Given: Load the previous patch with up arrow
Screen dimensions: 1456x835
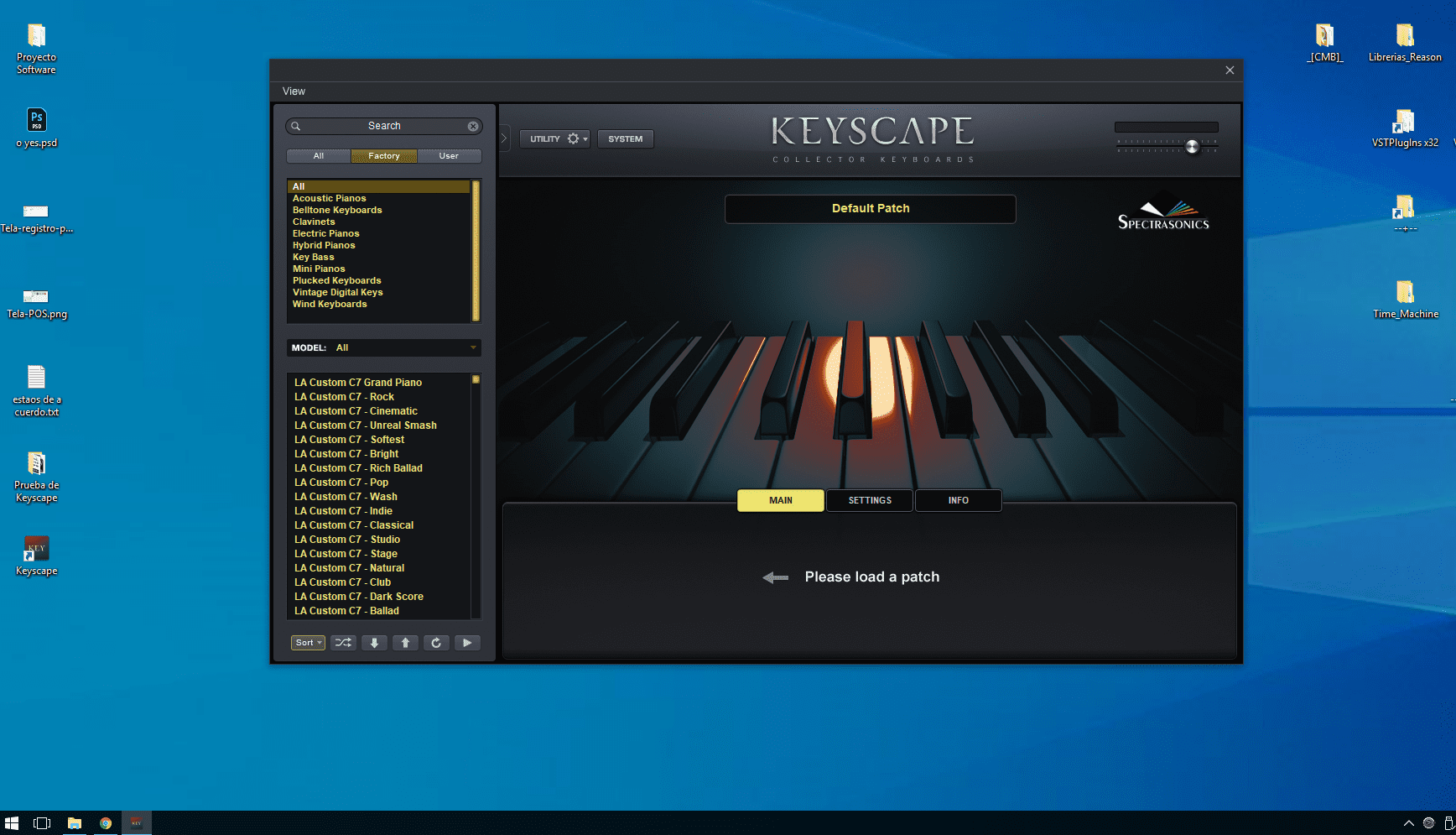Looking at the screenshot, I should (x=405, y=642).
